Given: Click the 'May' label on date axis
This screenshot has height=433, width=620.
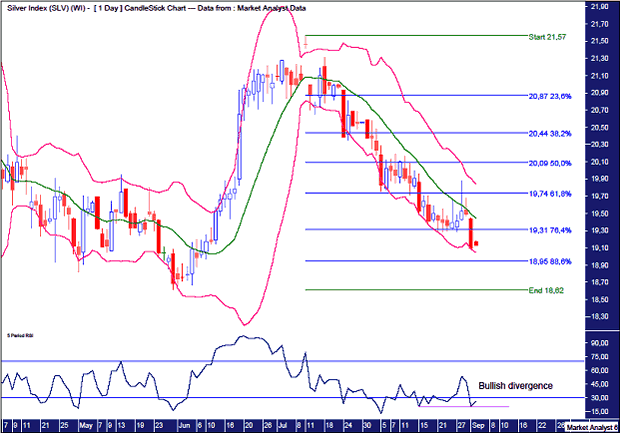Looking at the screenshot, I should pos(86,425).
